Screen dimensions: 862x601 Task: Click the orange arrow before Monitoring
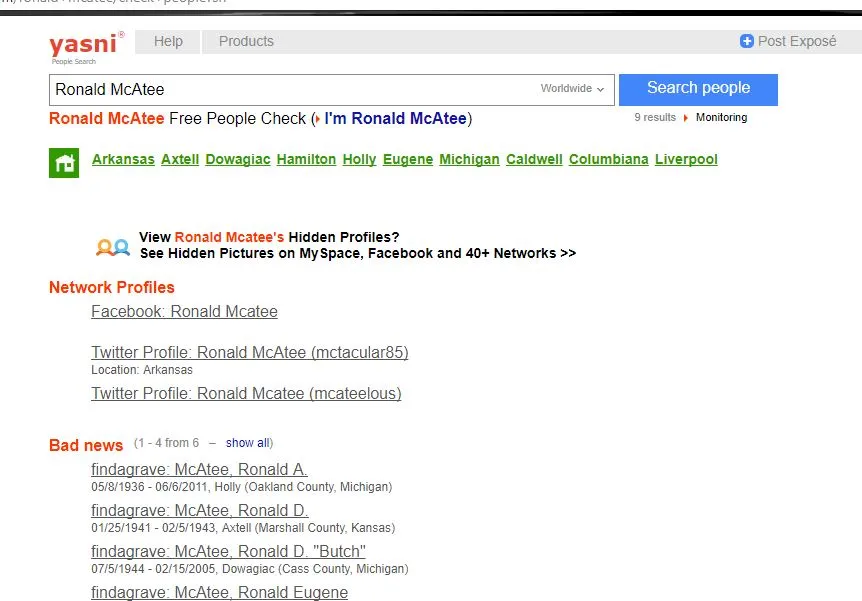click(x=686, y=118)
